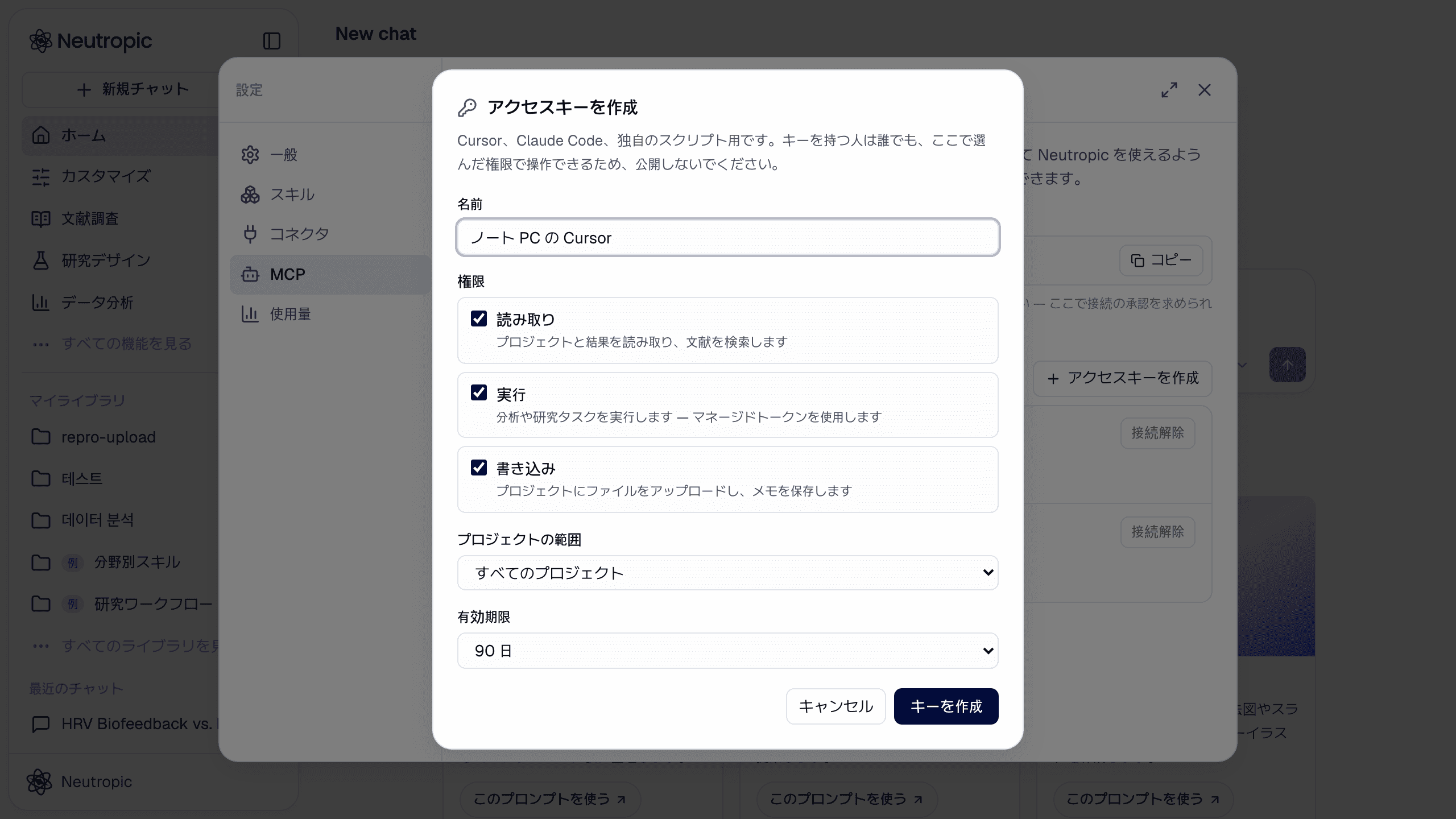Click the 分野別スキル folder icon

point(40,562)
